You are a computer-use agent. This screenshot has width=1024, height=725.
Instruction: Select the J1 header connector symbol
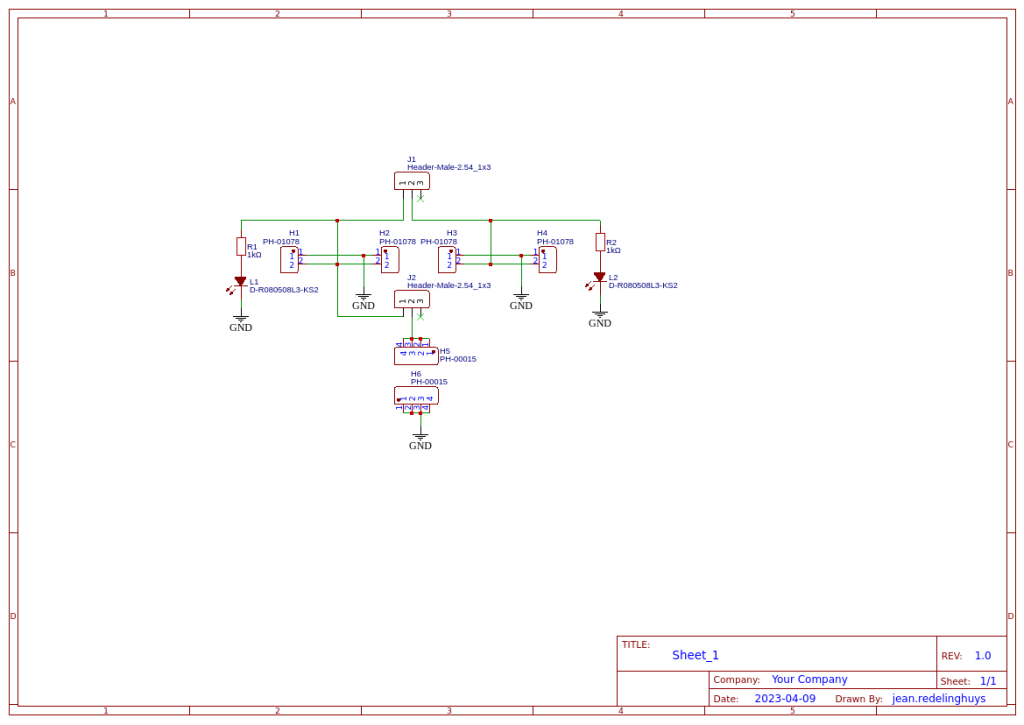pyautogui.click(x=411, y=181)
